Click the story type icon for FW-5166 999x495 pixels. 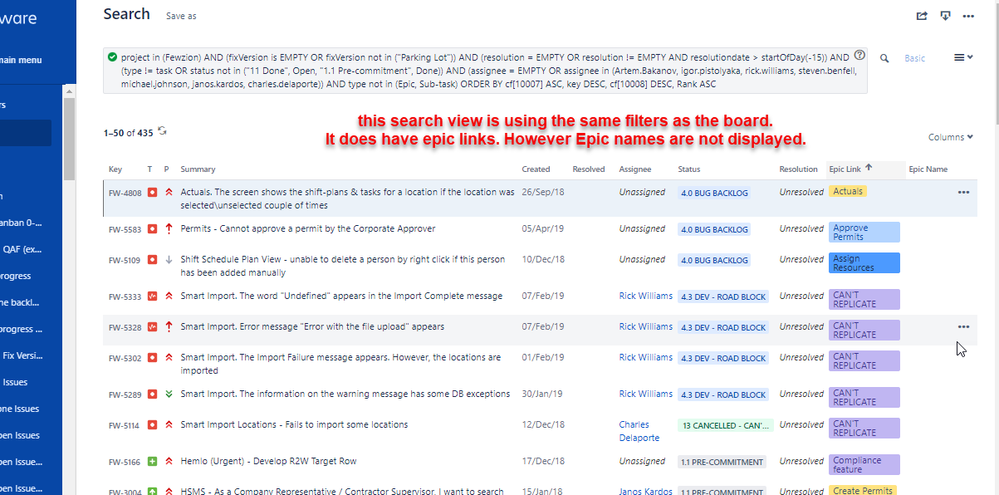pyautogui.click(x=152, y=461)
